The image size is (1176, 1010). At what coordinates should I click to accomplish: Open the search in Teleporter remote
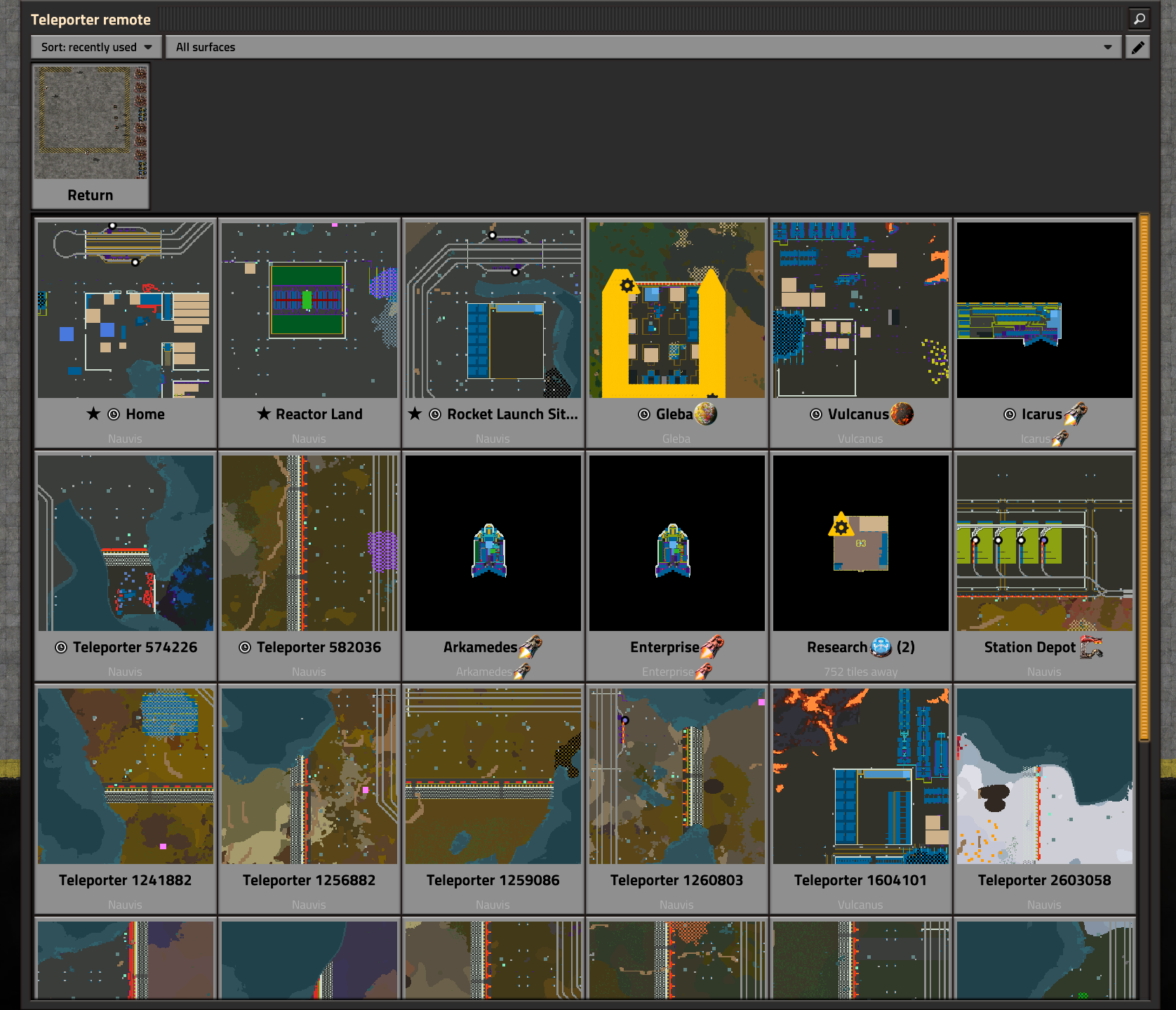[x=1139, y=19]
